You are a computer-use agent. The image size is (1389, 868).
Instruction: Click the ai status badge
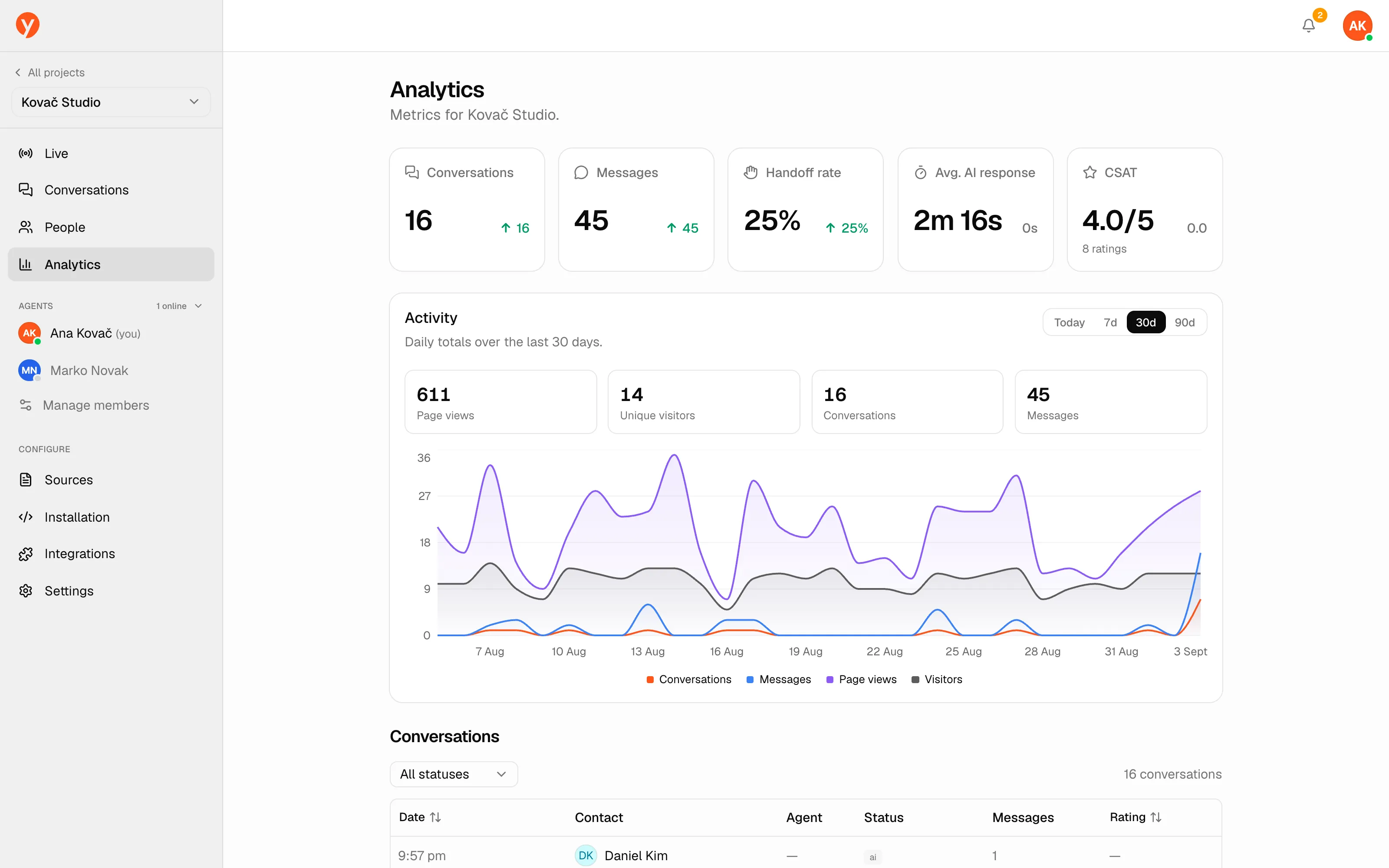pos(872,857)
